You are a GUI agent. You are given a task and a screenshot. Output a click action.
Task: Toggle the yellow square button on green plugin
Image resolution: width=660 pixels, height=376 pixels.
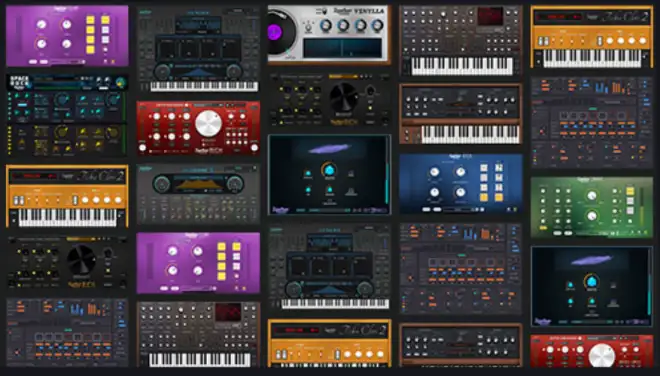tap(630, 191)
